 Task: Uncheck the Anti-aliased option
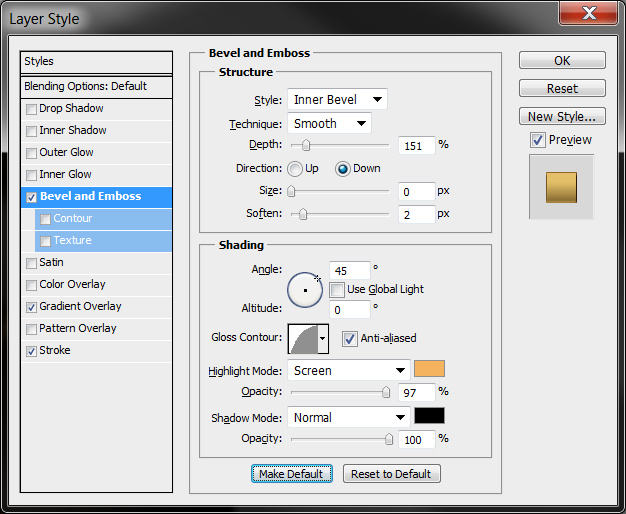(x=349, y=339)
